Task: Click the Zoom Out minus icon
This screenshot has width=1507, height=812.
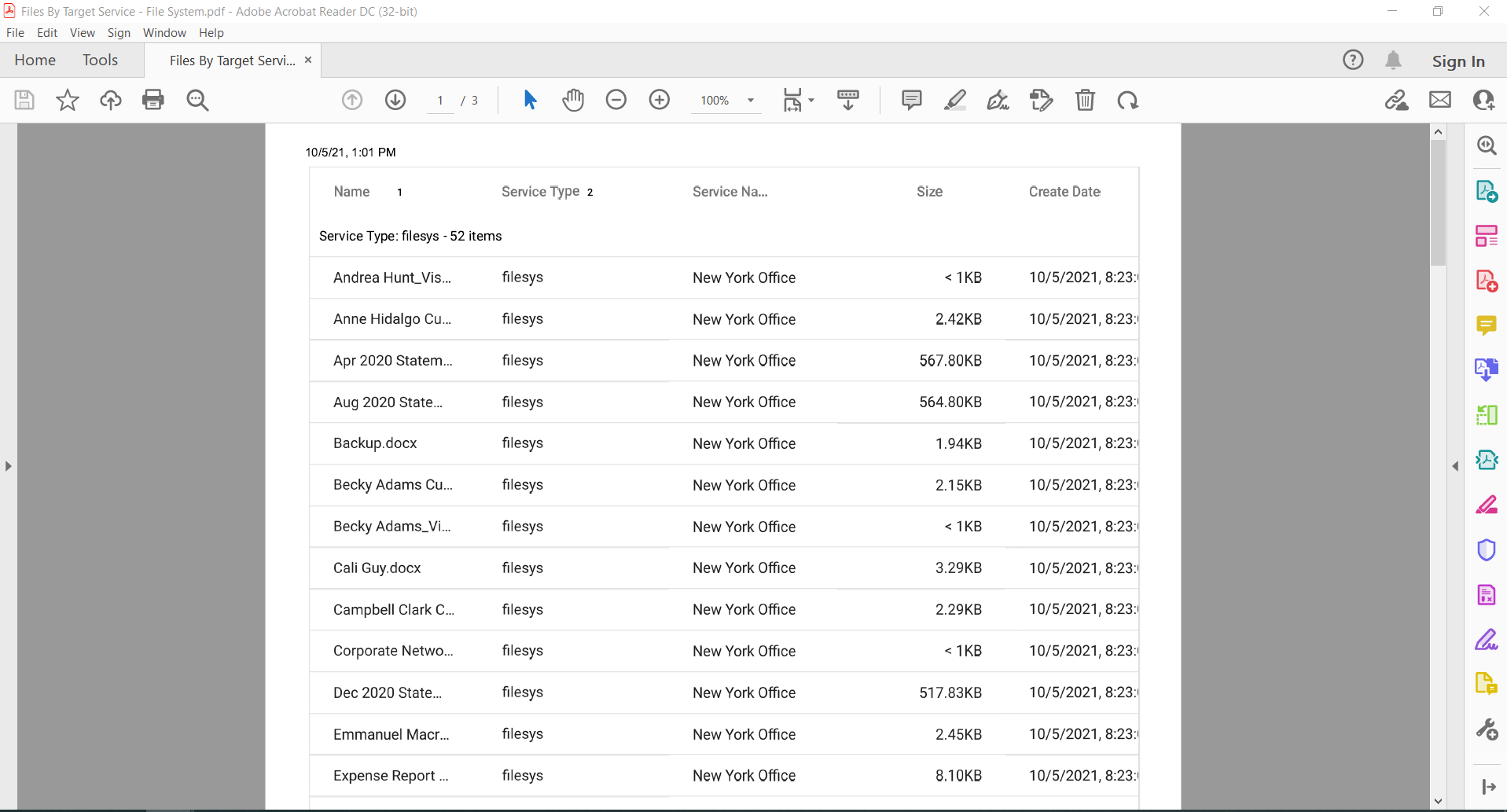Action: tap(616, 100)
